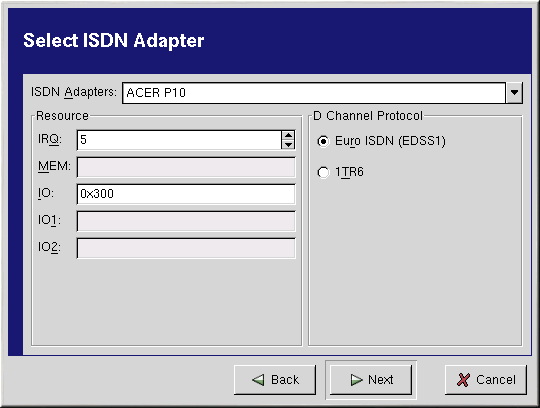This screenshot has width=540, height=408.
Task: Click the green Next arrow icon
Action: click(356, 380)
